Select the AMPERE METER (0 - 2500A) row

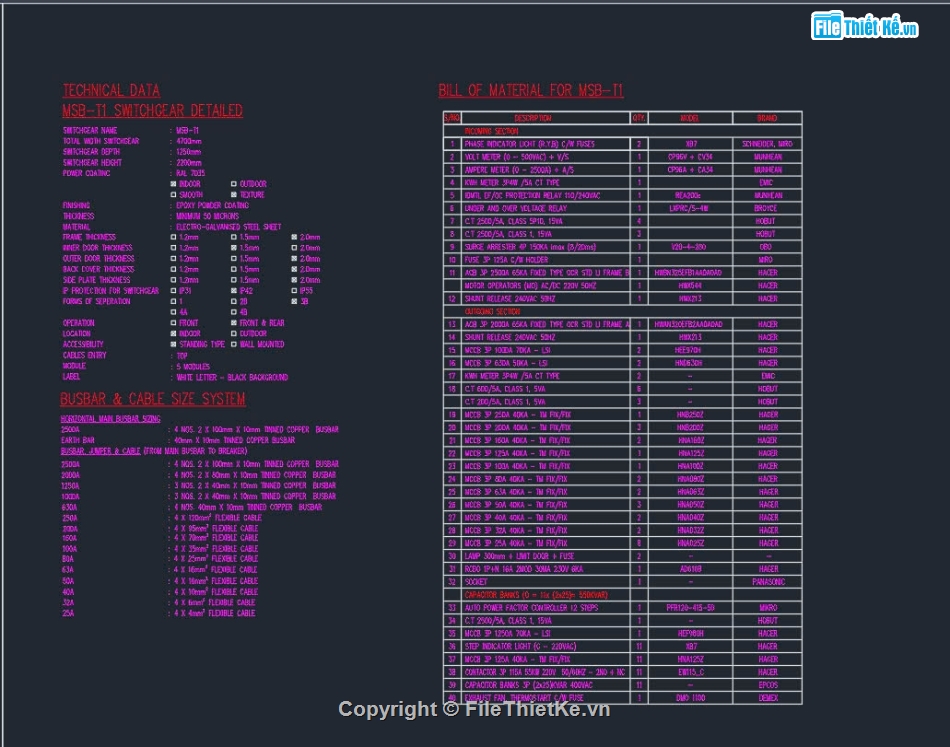click(x=622, y=170)
